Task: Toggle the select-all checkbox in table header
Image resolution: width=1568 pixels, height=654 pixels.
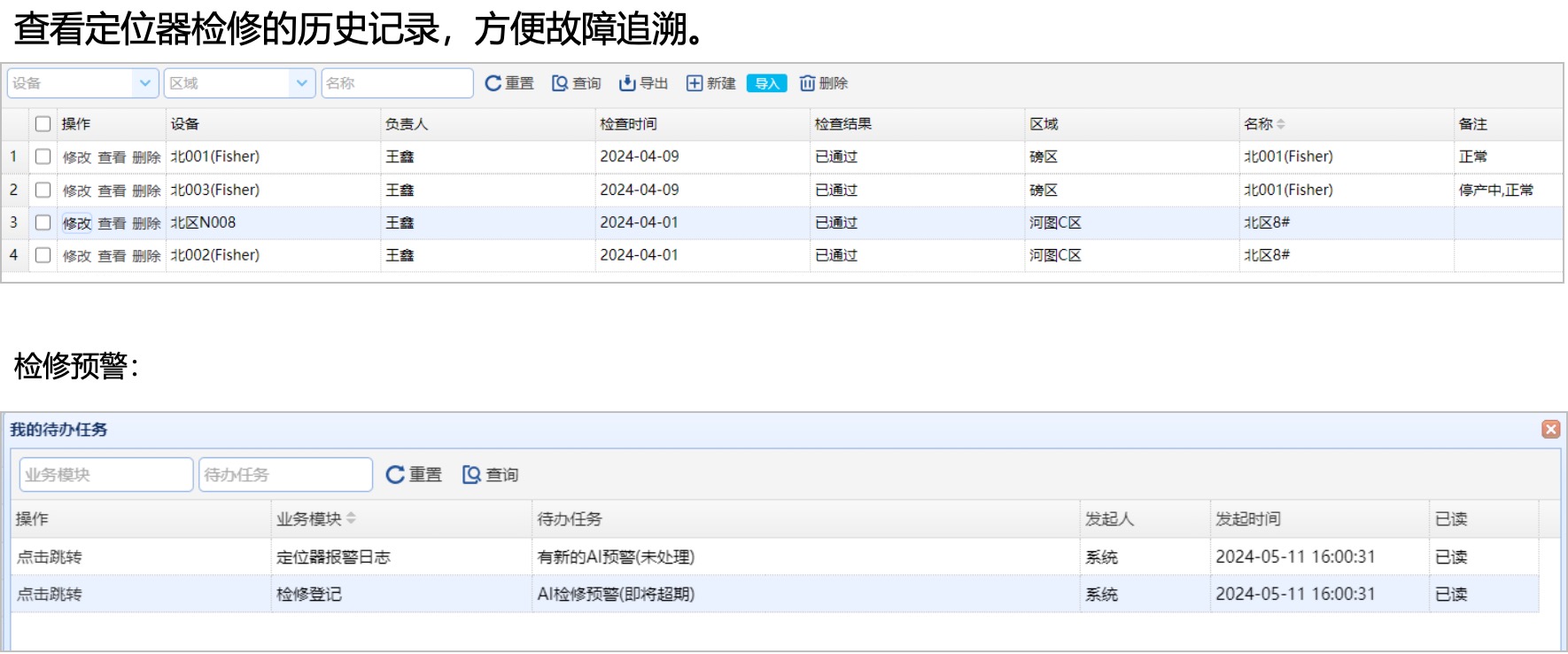Action: coord(43,124)
